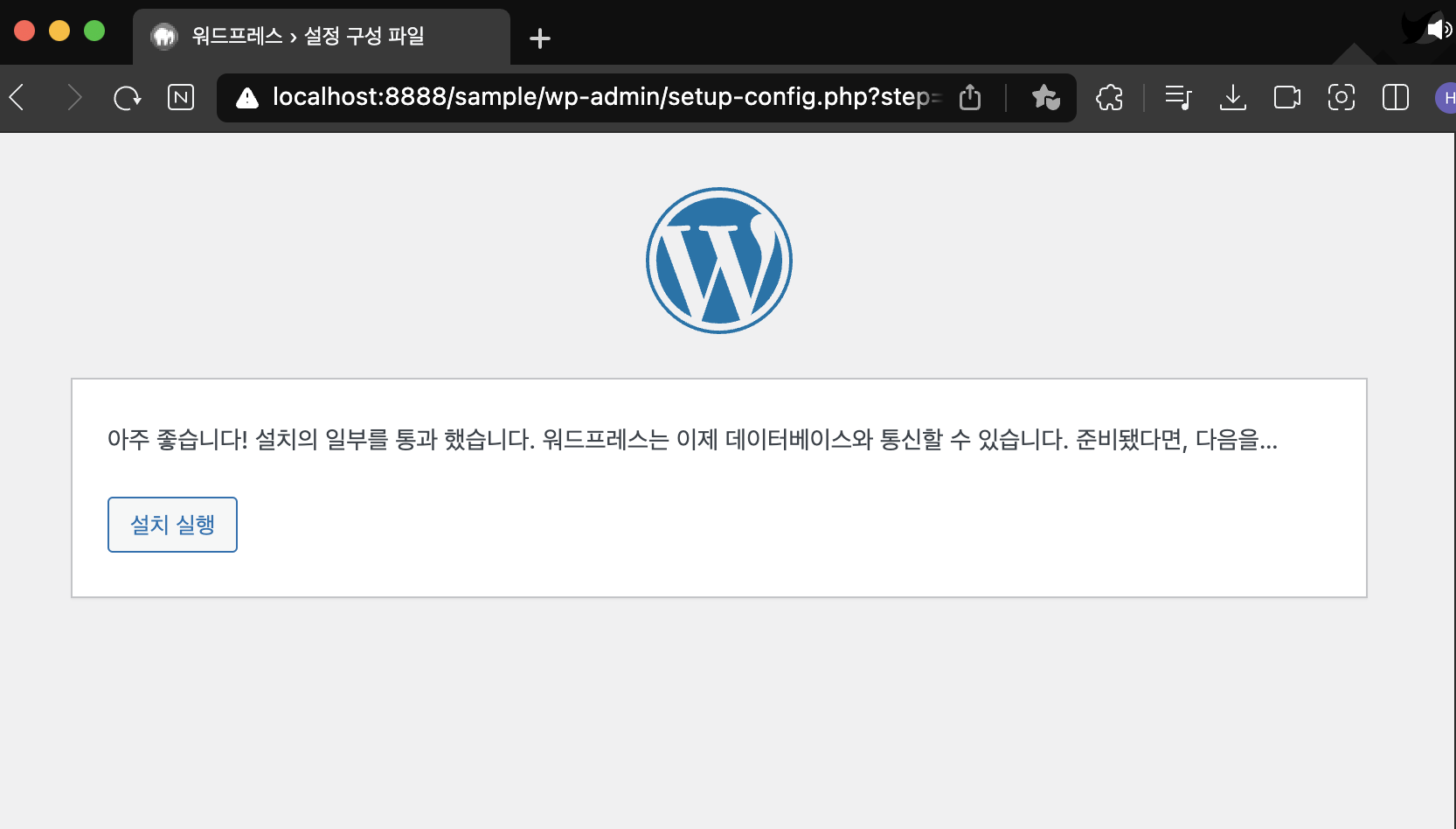Close the window with the red button
The width and height of the screenshot is (1456, 829).
[24, 31]
